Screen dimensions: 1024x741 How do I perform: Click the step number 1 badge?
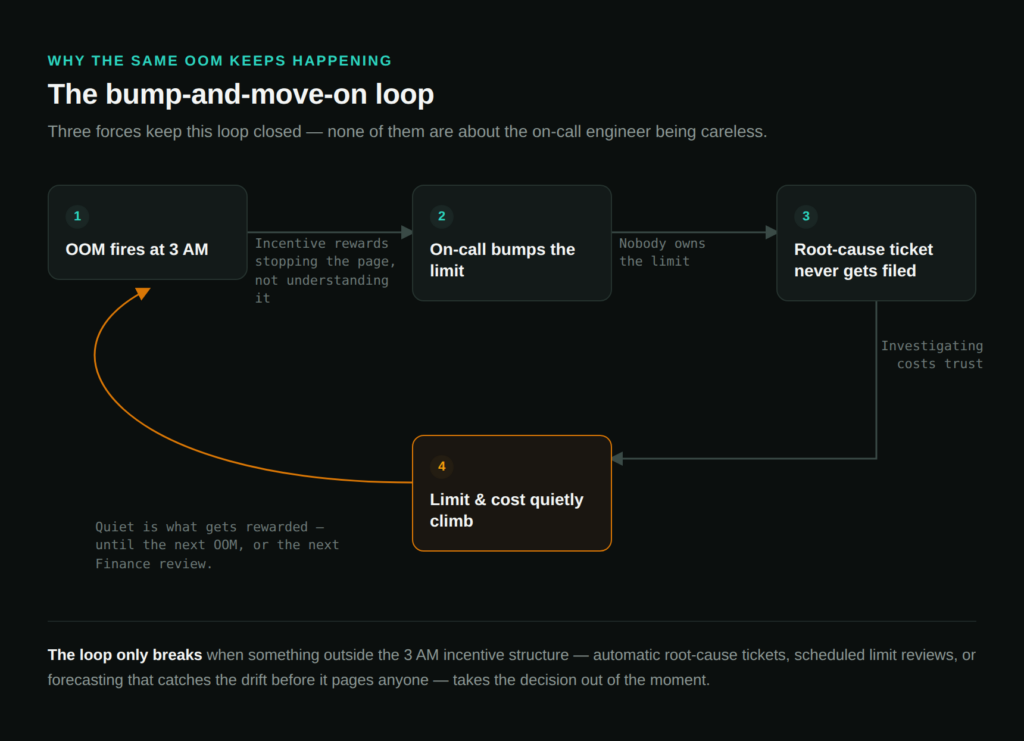(x=77, y=216)
